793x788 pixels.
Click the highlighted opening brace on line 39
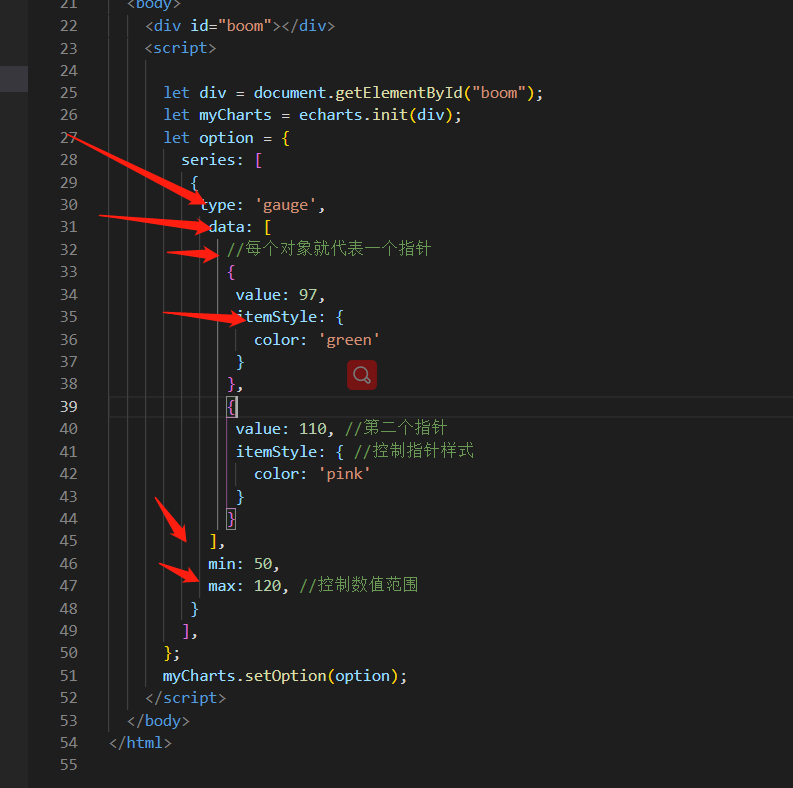click(x=231, y=407)
